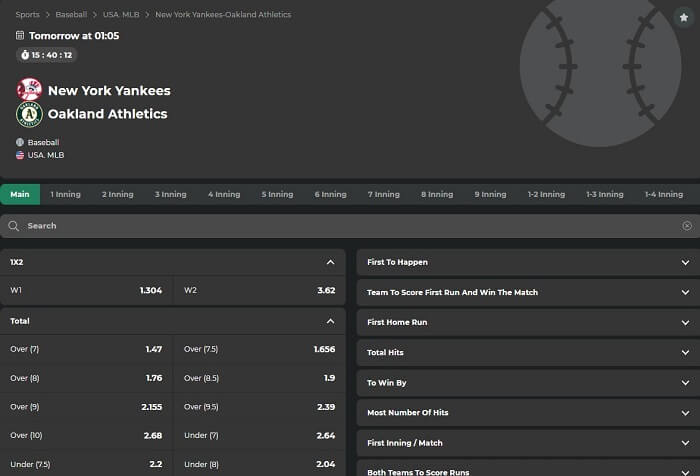Open the 4 Inning tab
Image resolution: width=700 pixels, height=476 pixels.
224,194
